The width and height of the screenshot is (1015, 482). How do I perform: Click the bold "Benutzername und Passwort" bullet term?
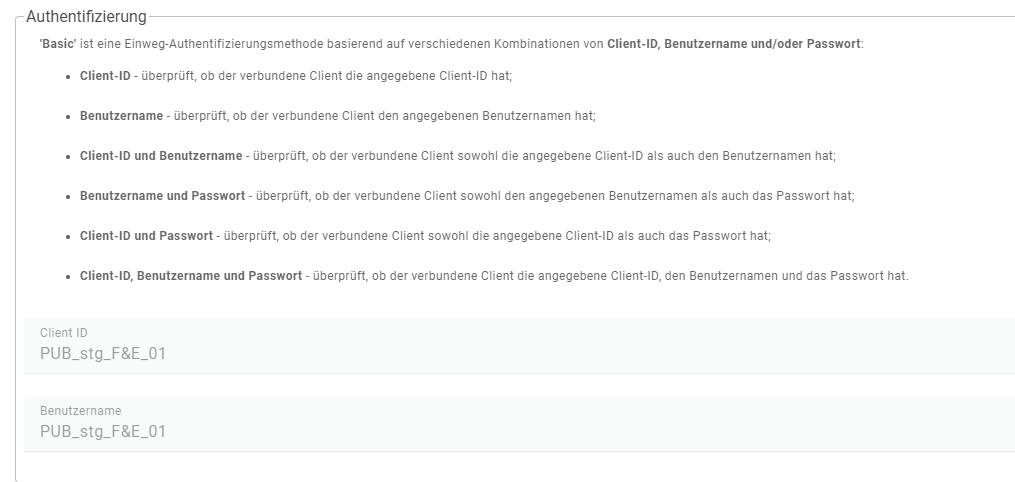(x=160, y=196)
